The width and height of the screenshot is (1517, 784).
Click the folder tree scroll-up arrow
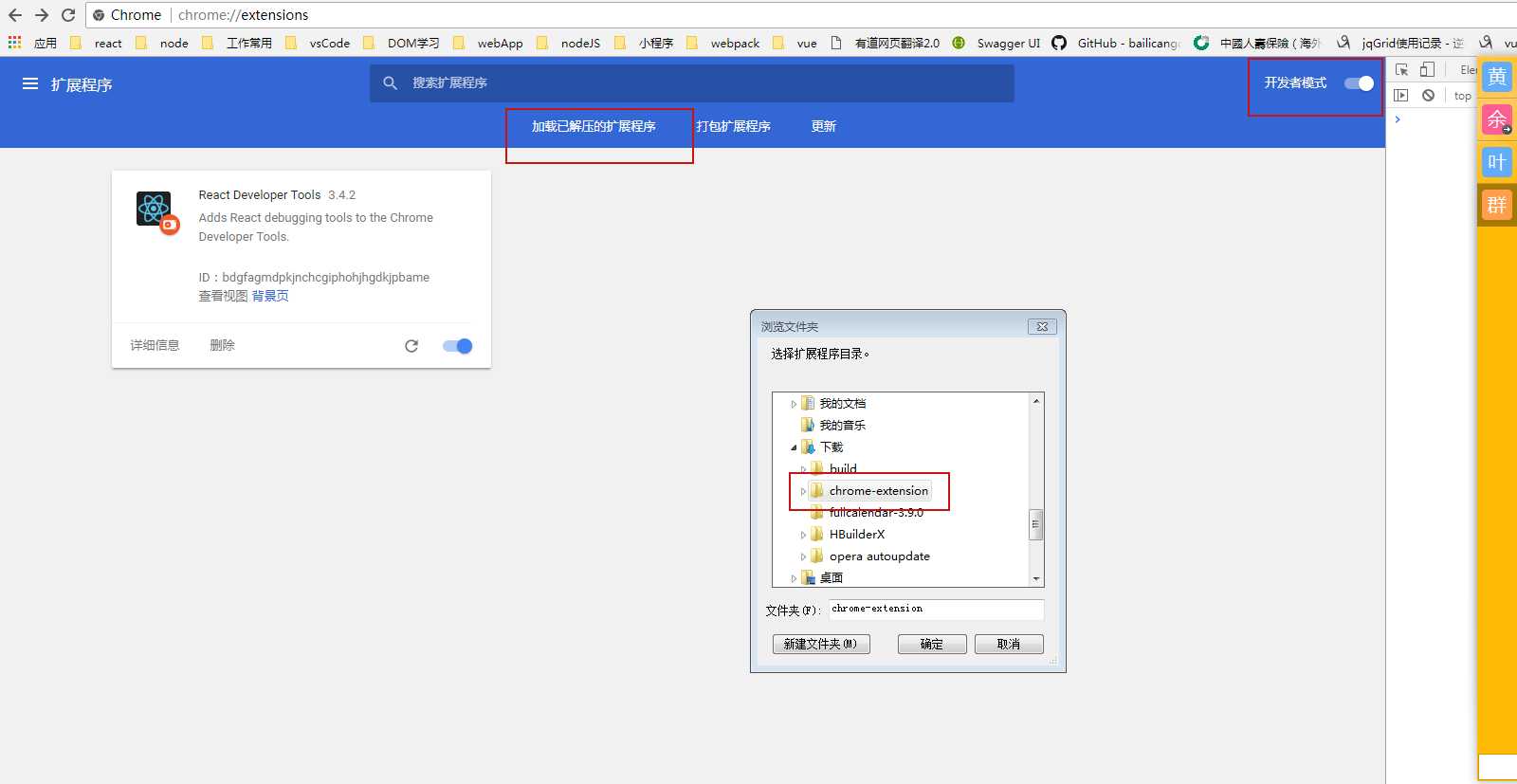(1036, 401)
